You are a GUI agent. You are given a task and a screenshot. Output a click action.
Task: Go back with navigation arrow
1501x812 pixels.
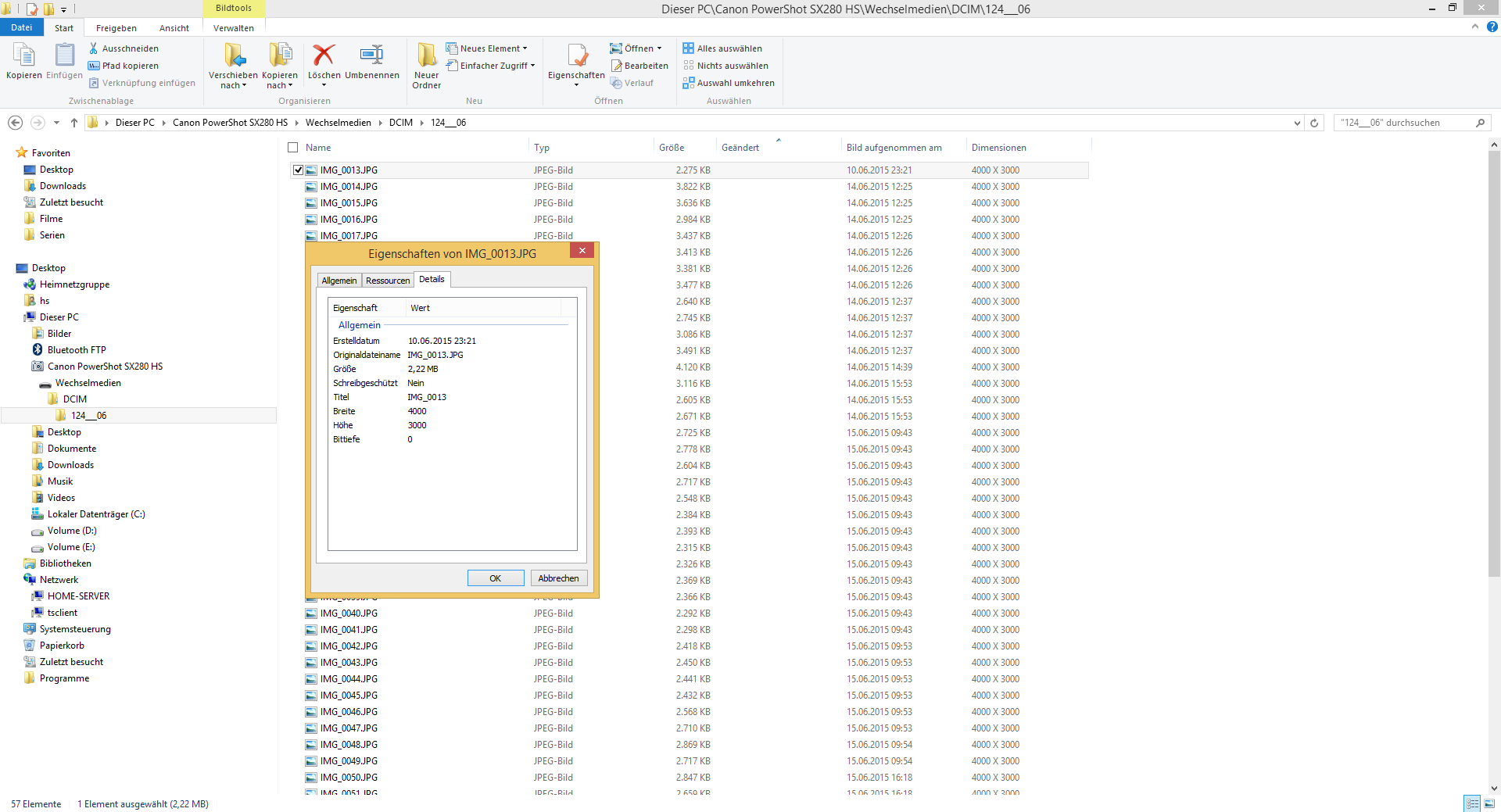coord(15,123)
